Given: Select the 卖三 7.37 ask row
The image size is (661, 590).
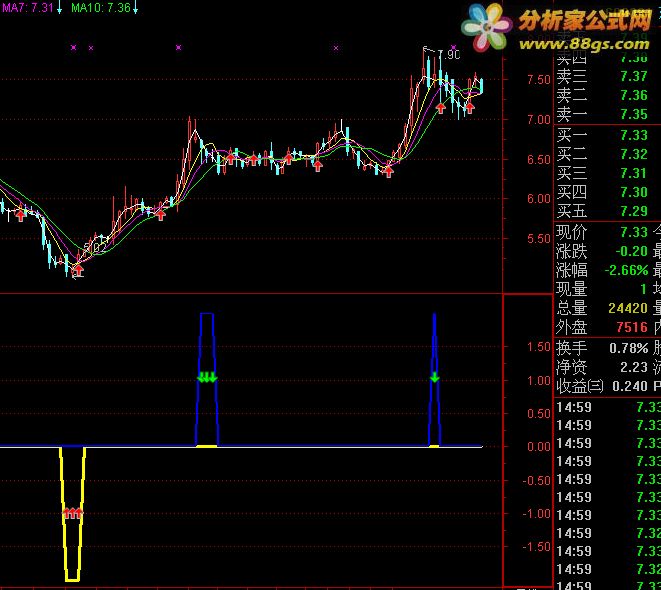Looking at the screenshot, I should [x=602, y=76].
